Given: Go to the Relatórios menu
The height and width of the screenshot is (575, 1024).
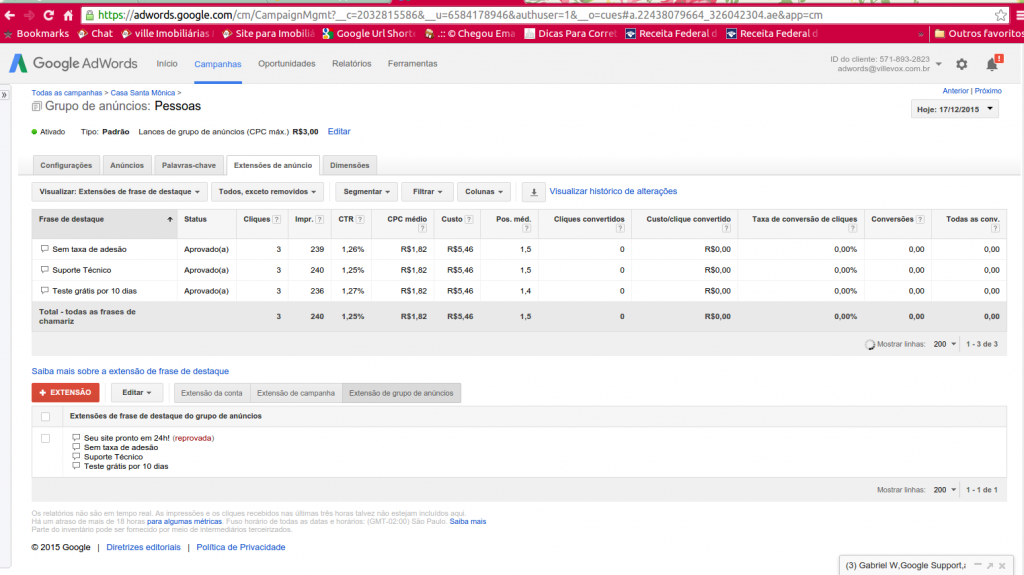Looking at the screenshot, I should [x=351, y=64].
